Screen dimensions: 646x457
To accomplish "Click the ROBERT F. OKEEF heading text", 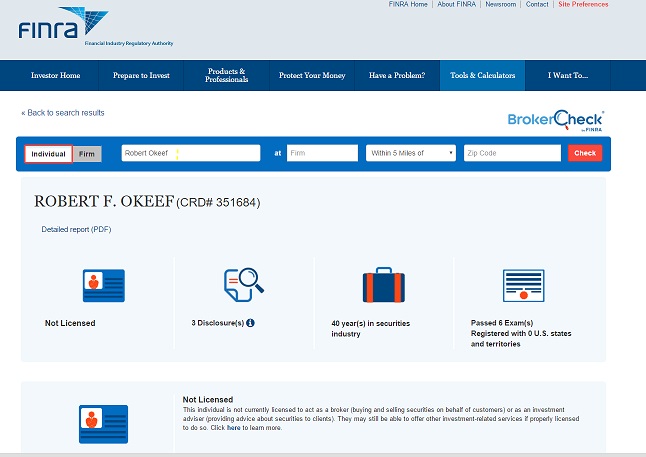I will (x=104, y=201).
